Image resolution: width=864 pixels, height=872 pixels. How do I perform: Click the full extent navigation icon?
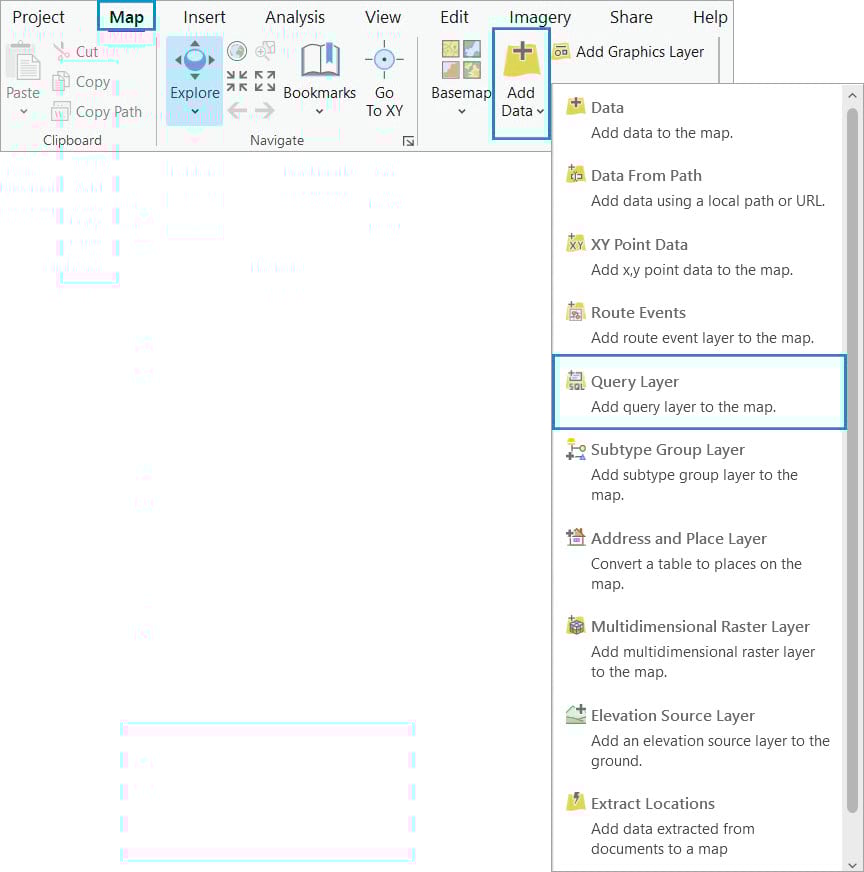[237, 51]
